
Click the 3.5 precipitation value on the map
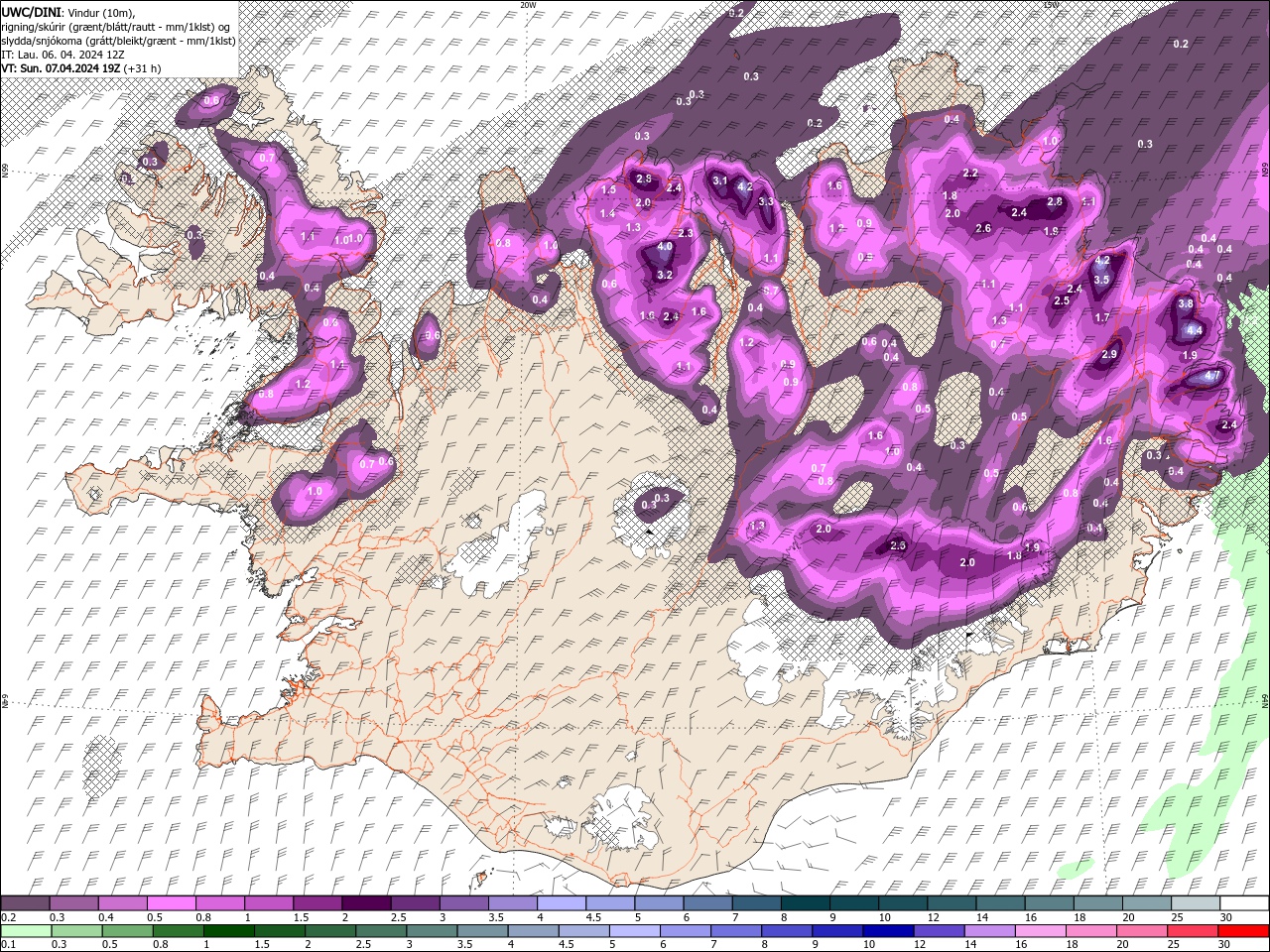(x=1101, y=281)
